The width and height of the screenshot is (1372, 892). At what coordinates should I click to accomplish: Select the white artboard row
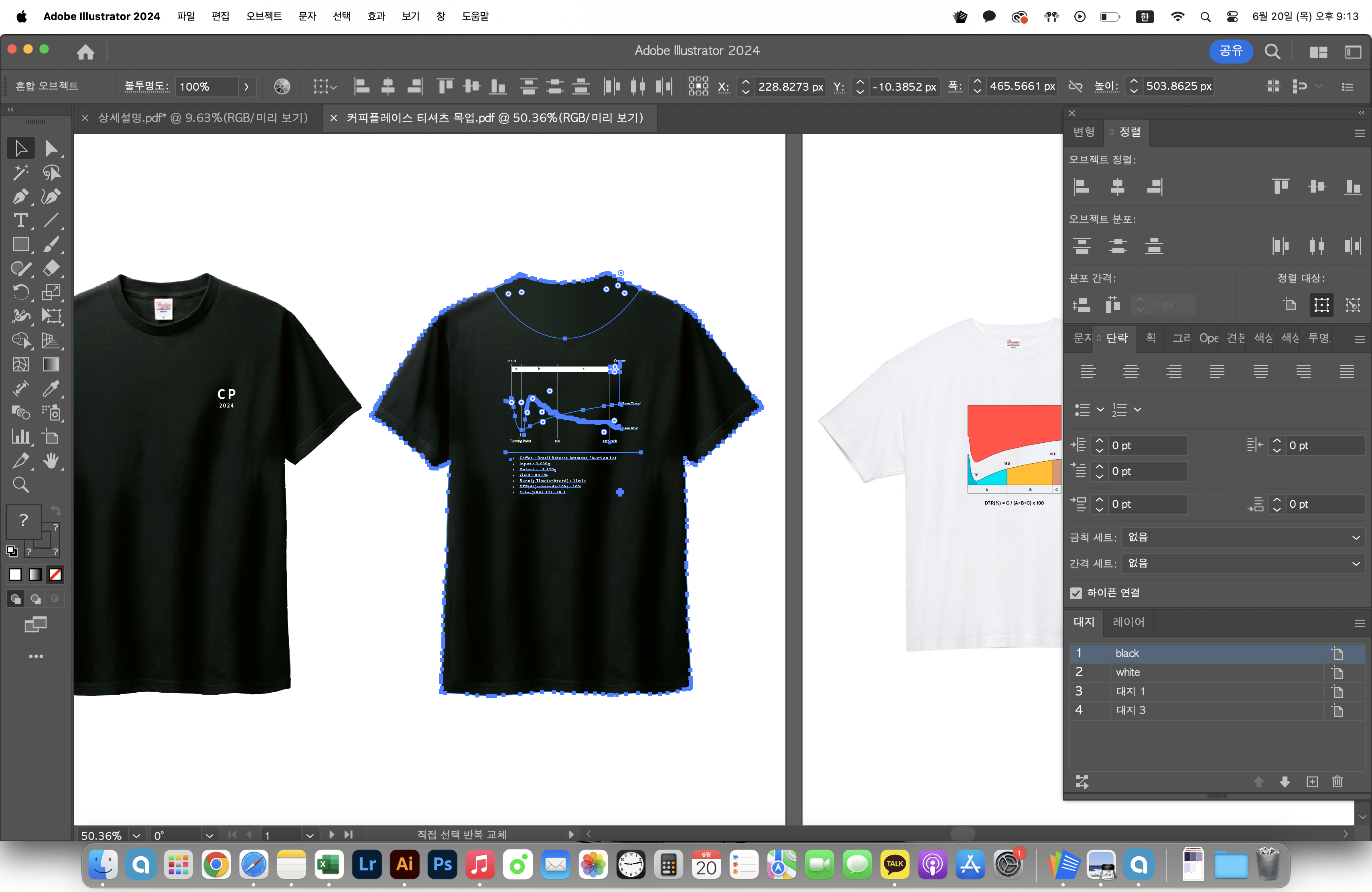(1216, 672)
